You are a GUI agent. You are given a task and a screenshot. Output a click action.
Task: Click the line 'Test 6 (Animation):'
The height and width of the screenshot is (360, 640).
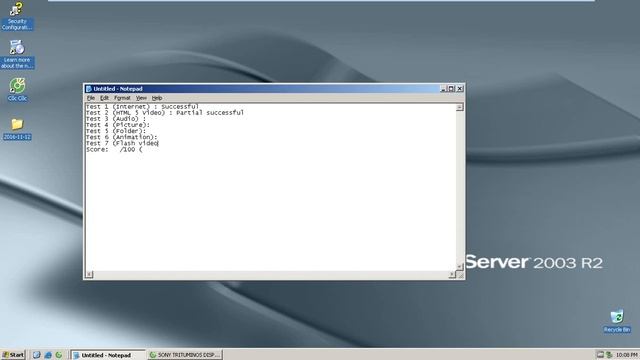[122, 137]
